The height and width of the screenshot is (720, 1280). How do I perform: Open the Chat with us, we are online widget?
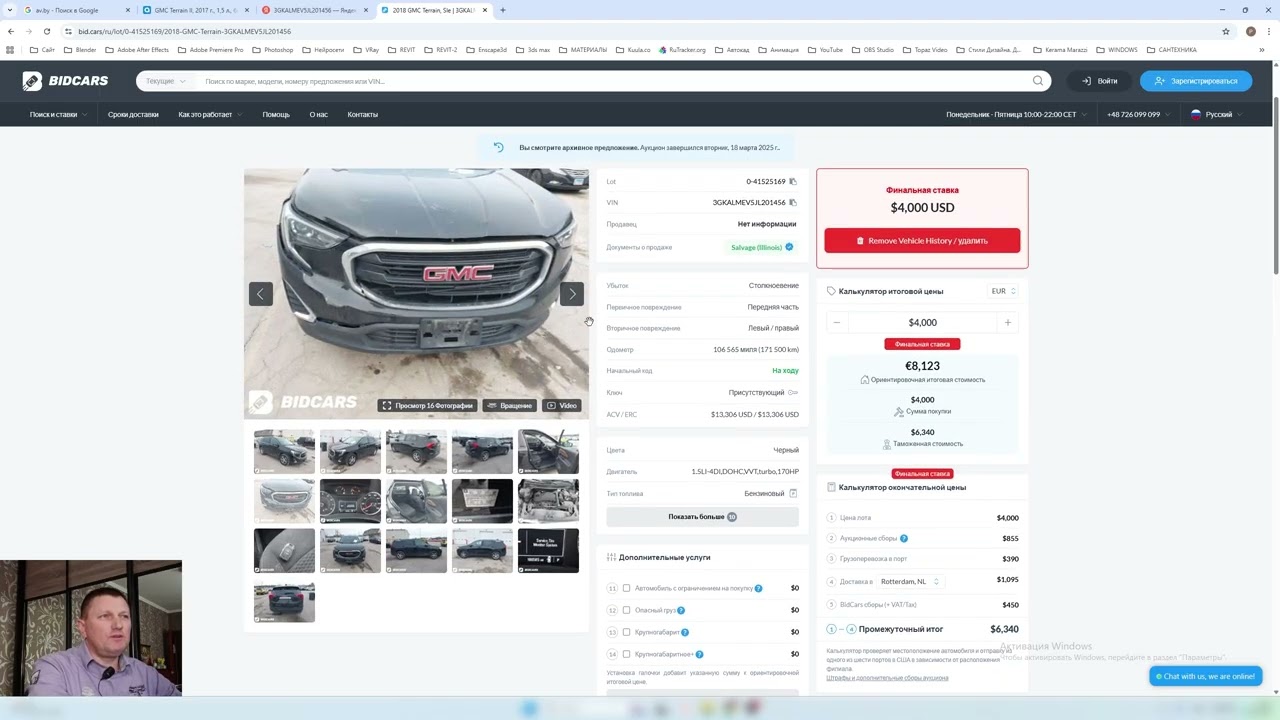tap(1206, 677)
